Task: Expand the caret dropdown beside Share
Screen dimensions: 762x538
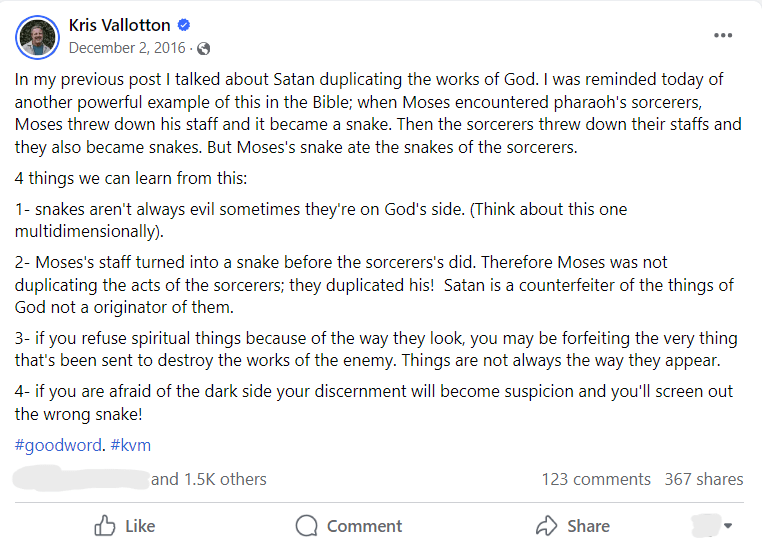Action: [728, 526]
